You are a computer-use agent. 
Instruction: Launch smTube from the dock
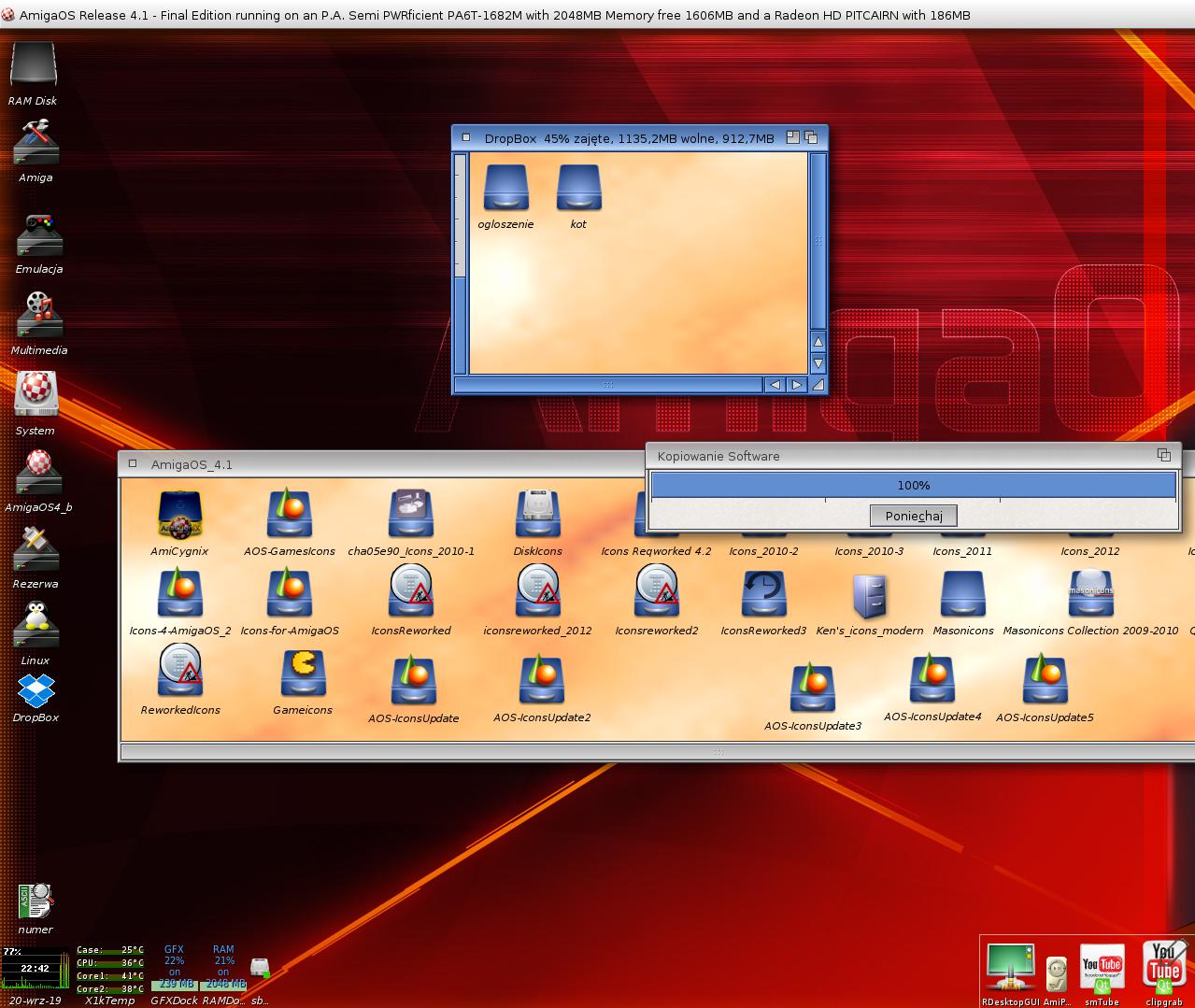(1102, 970)
